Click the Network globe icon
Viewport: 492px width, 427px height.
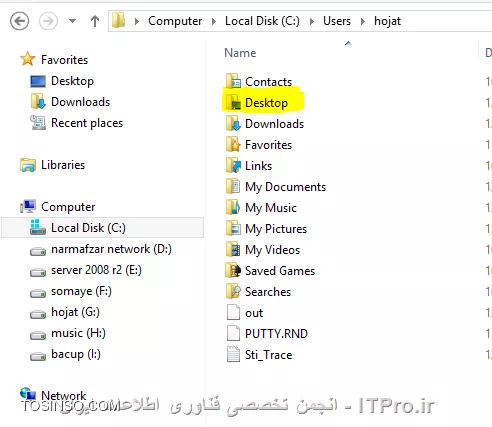[28, 394]
